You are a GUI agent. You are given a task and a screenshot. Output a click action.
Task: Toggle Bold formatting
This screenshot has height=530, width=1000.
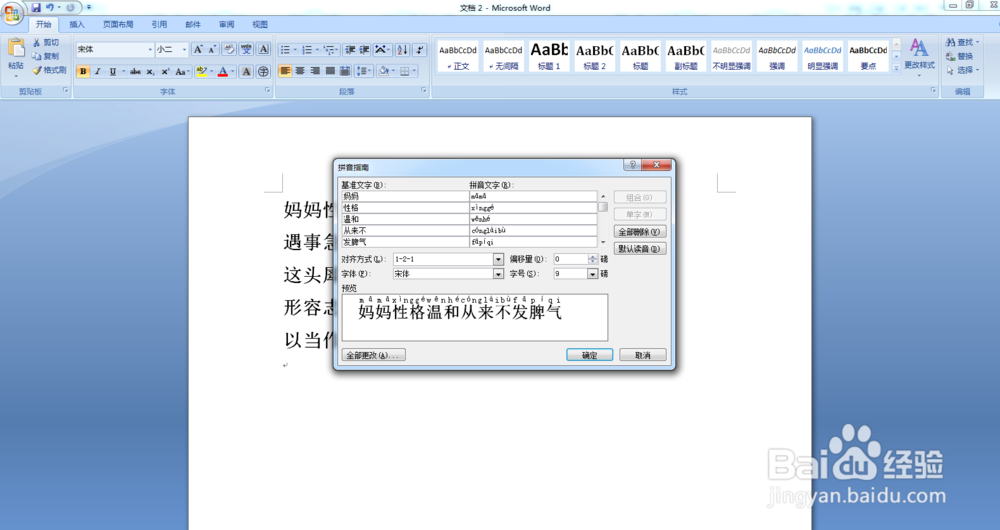click(x=83, y=71)
